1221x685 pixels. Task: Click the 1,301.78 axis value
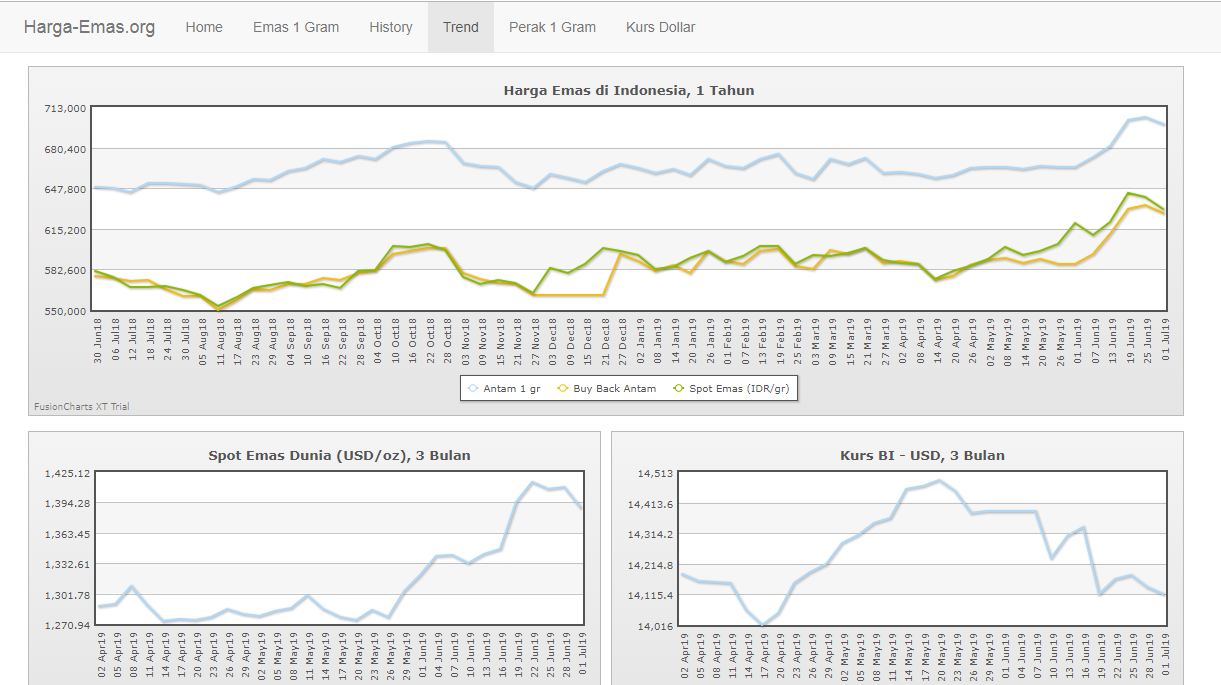click(67, 596)
